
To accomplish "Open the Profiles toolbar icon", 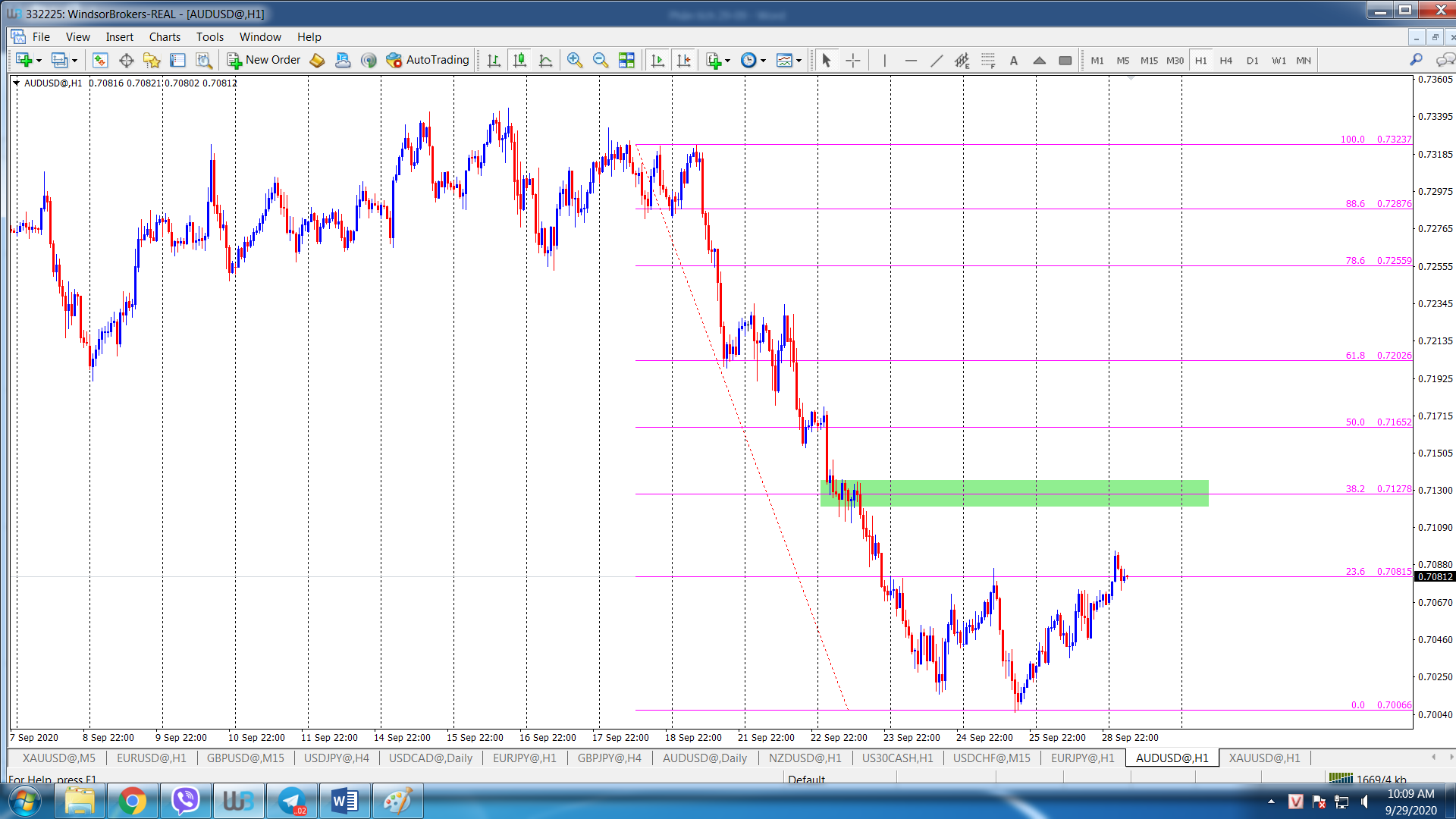I will click(59, 60).
